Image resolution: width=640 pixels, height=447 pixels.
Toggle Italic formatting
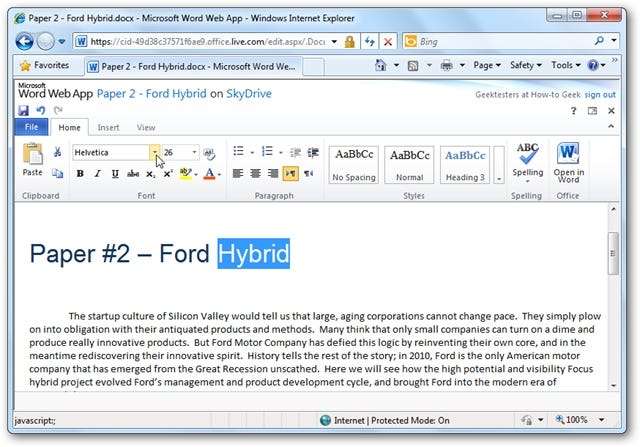(98, 174)
